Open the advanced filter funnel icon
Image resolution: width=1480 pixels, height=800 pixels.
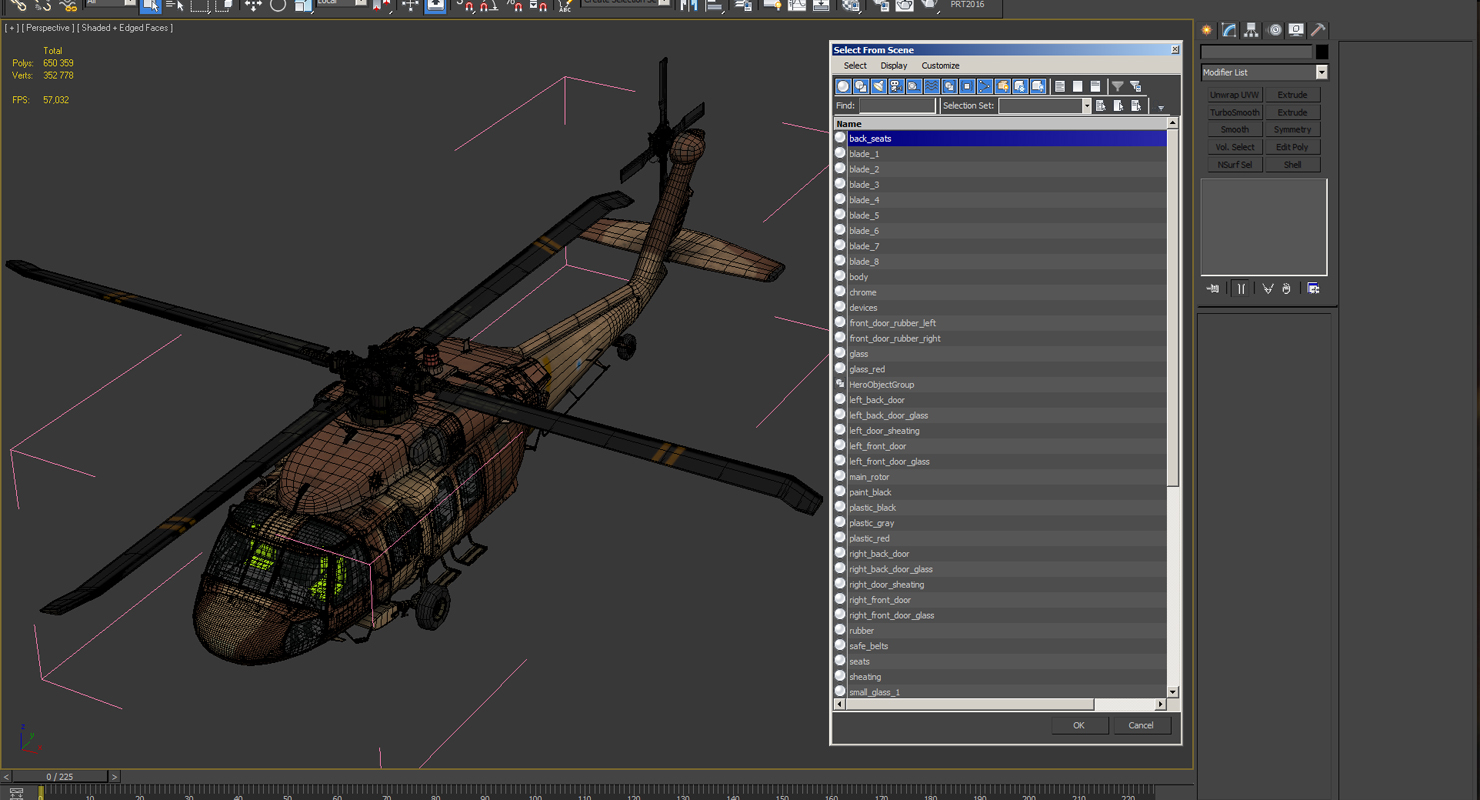[1136, 87]
